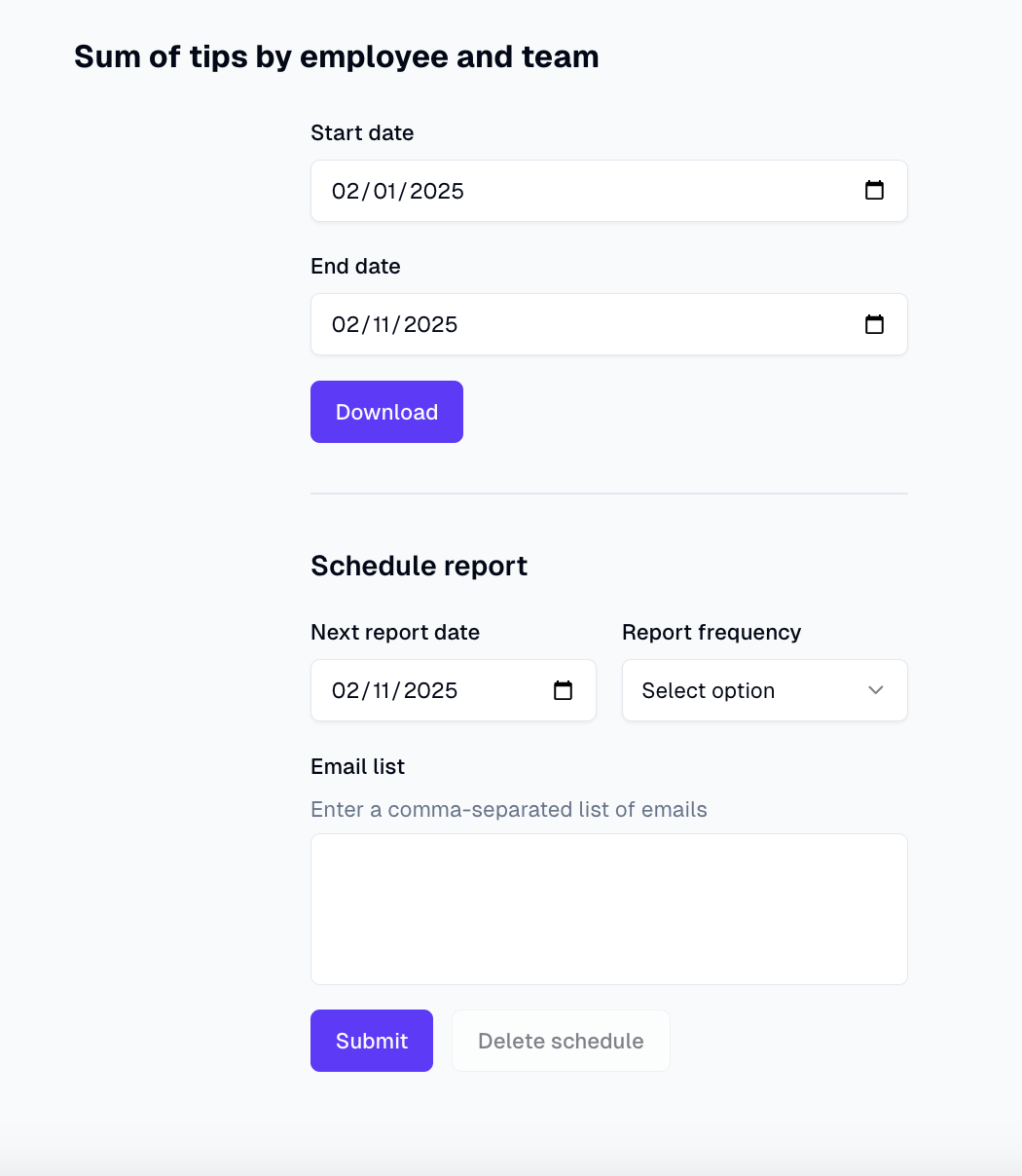Submit the report schedule

(372, 1041)
